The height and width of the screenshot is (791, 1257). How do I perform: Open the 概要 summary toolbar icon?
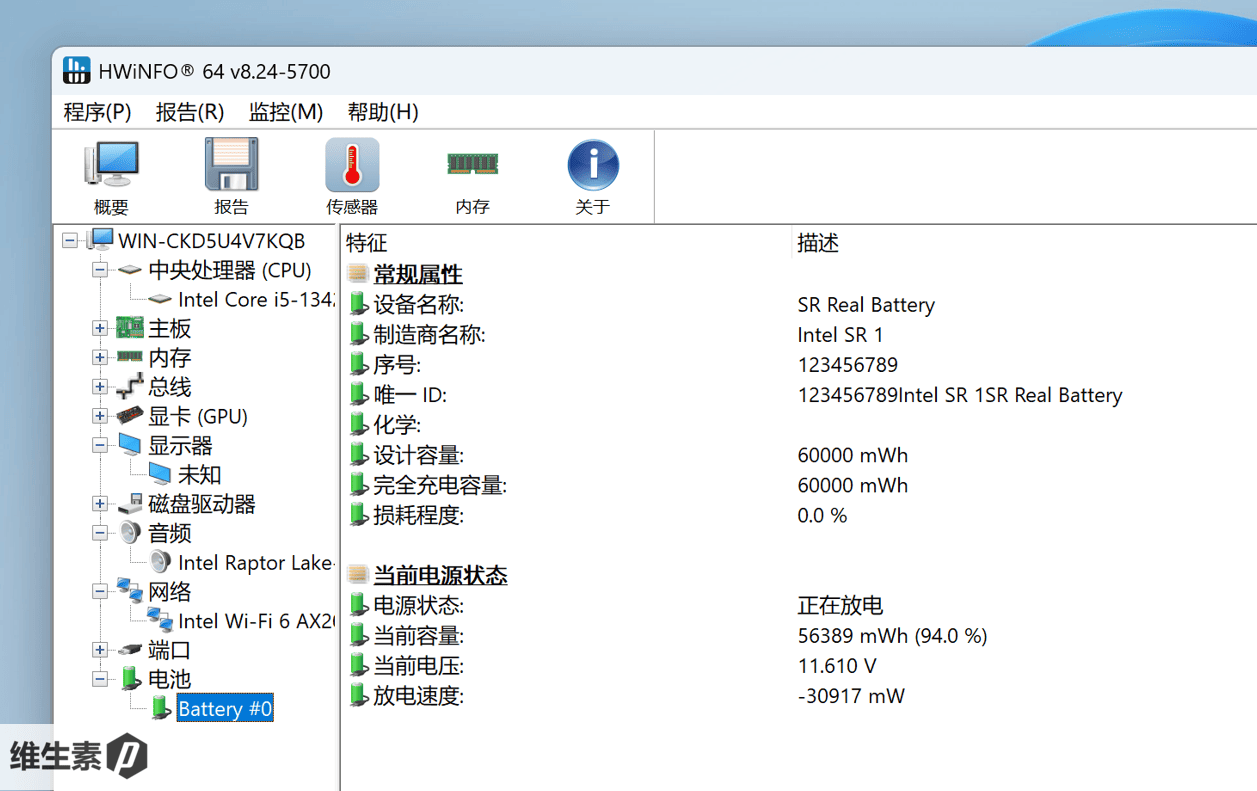point(111,166)
